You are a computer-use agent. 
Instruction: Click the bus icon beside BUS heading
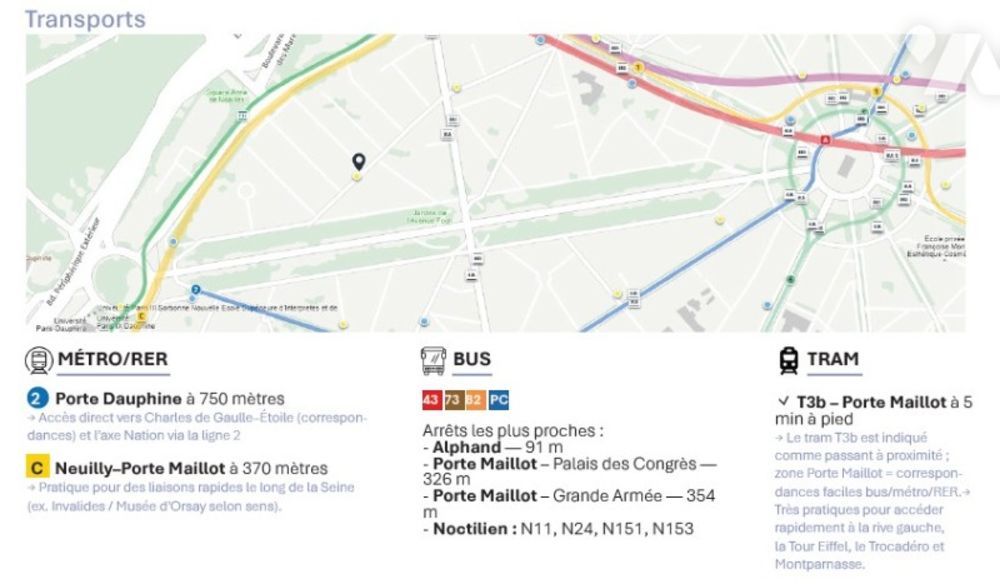click(433, 360)
